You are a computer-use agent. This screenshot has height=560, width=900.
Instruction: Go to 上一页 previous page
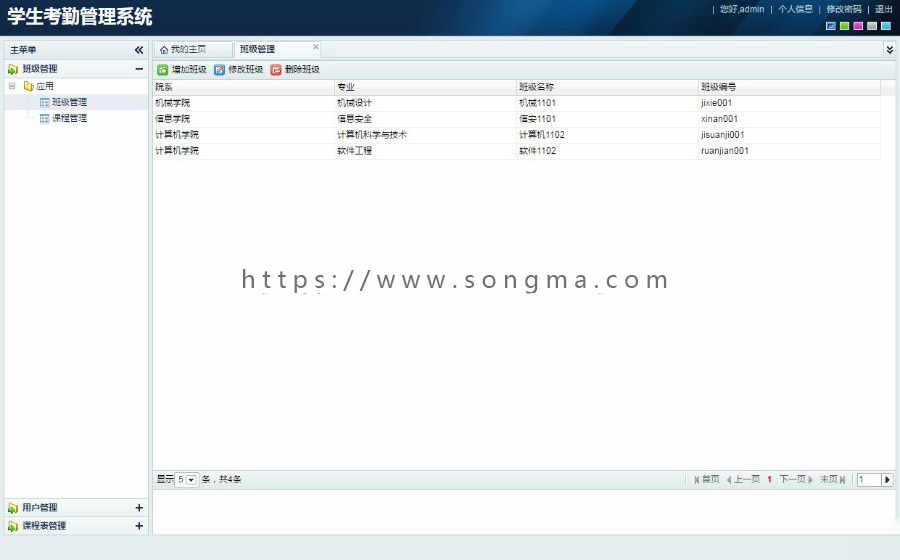pyautogui.click(x=743, y=479)
